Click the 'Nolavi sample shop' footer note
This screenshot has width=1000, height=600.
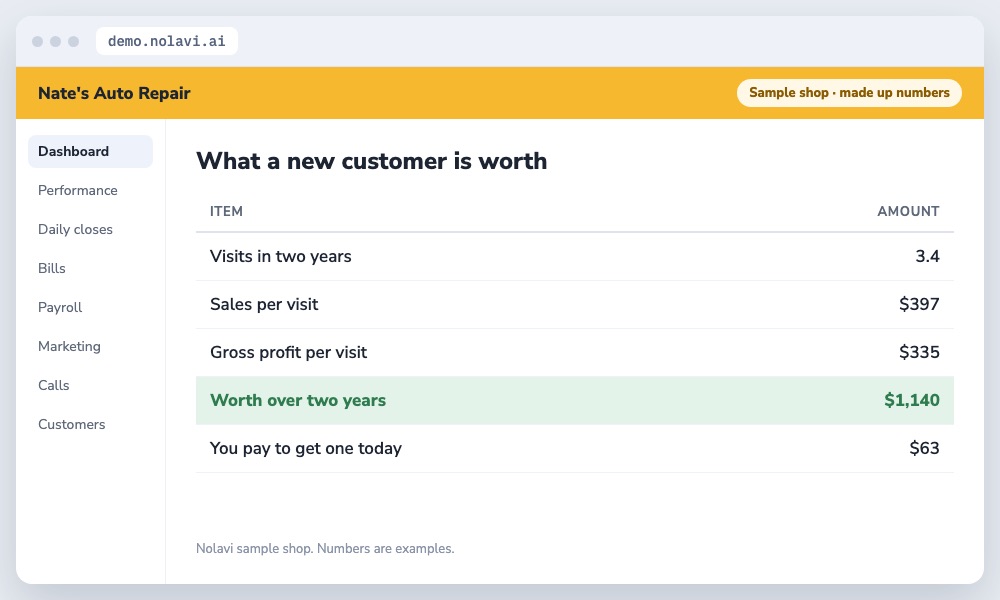pos(325,548)
